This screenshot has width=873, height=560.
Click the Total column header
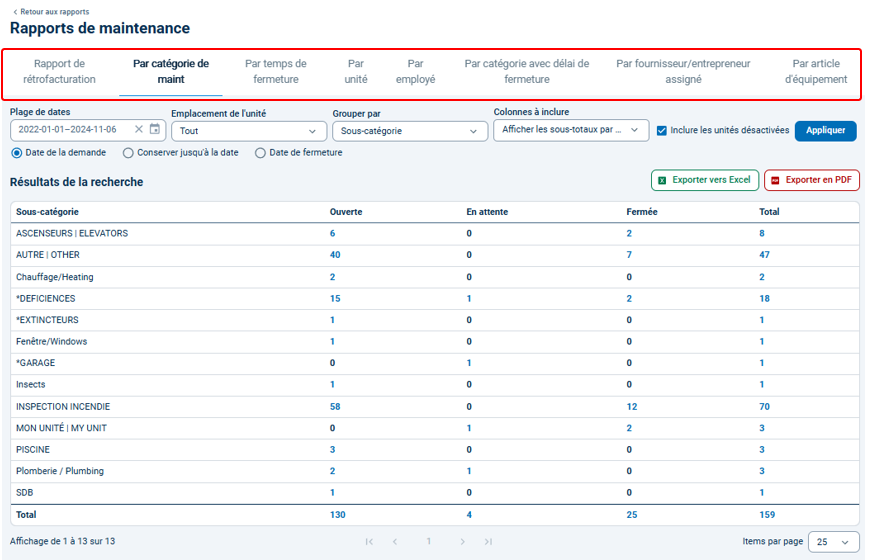pos(769,212)
